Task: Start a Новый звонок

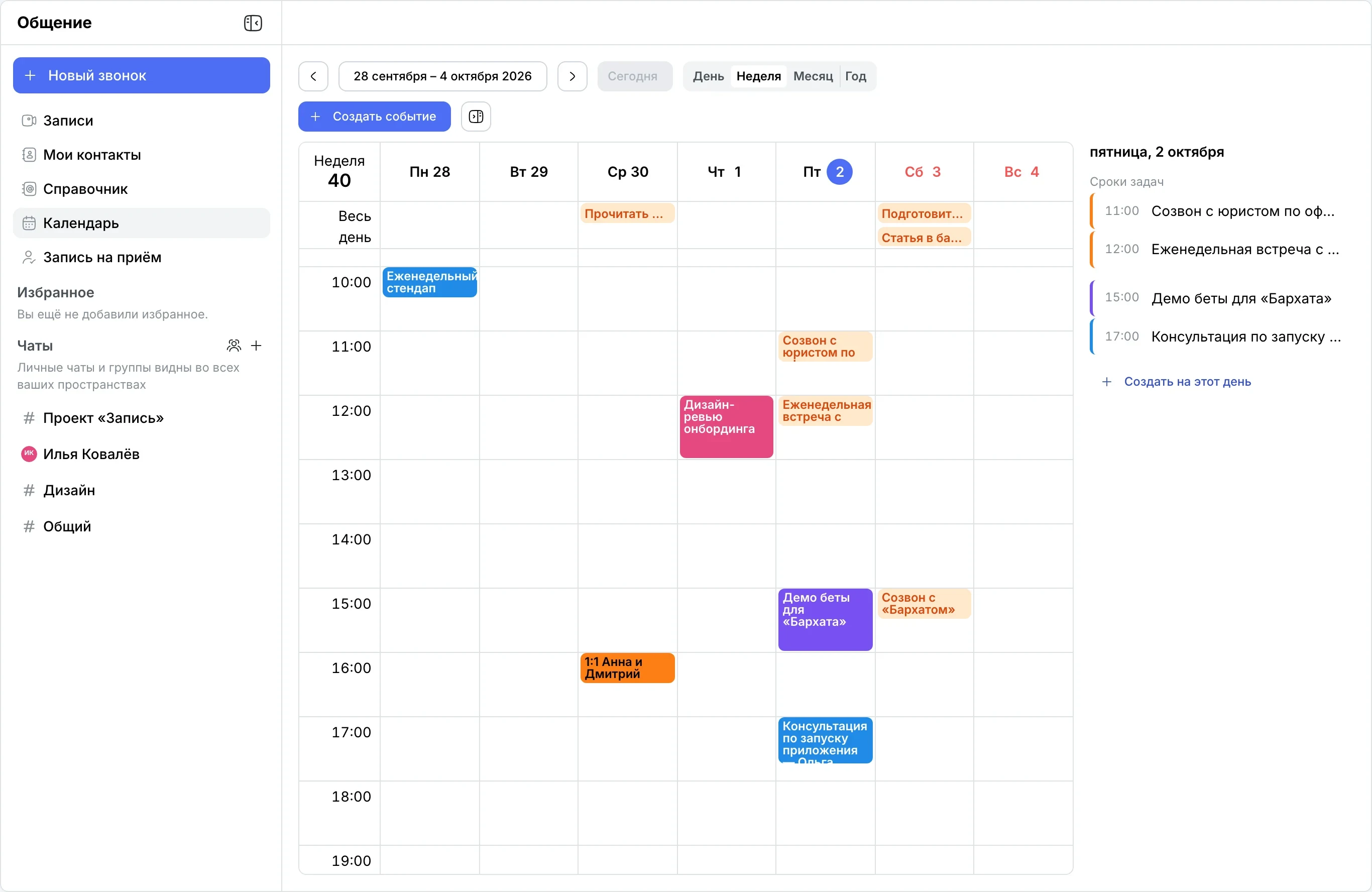Action: [141, 75]
